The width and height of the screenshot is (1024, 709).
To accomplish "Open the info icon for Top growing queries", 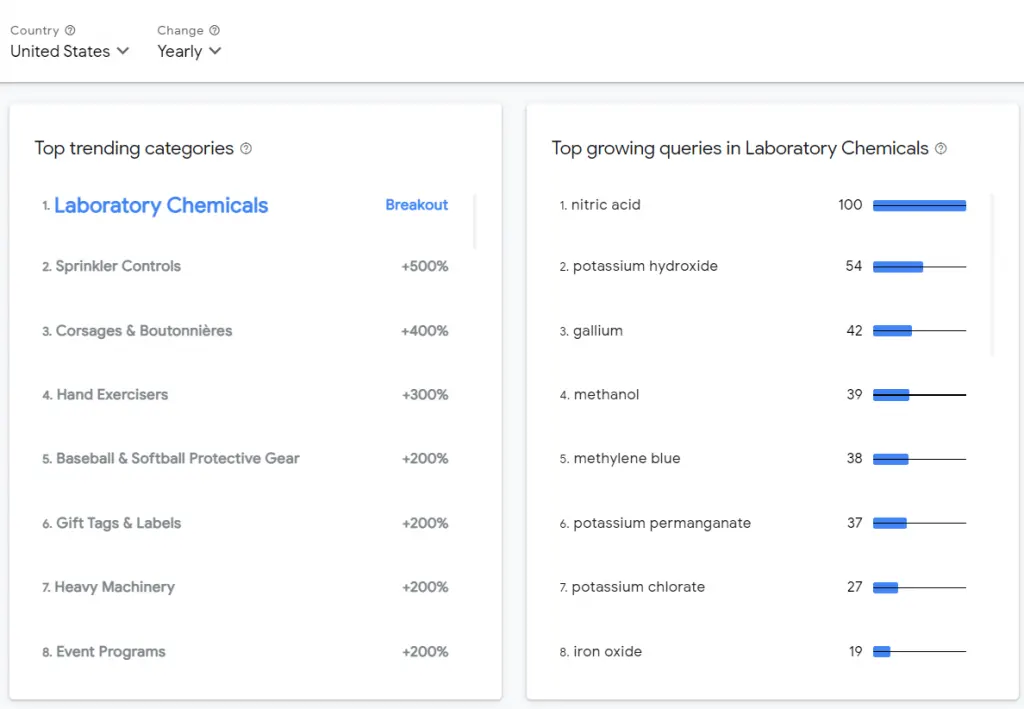I will tap(940, 147).
